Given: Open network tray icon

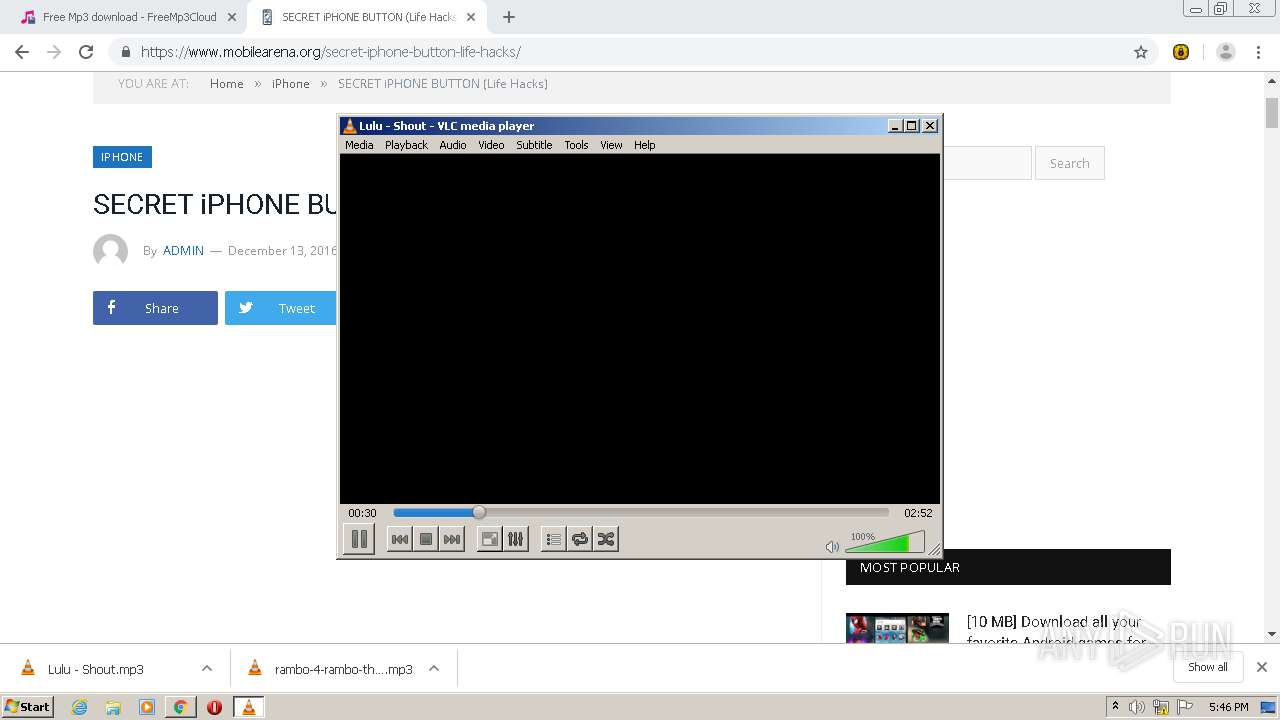Looking at the screenshot, I should tap(1161, 707).
